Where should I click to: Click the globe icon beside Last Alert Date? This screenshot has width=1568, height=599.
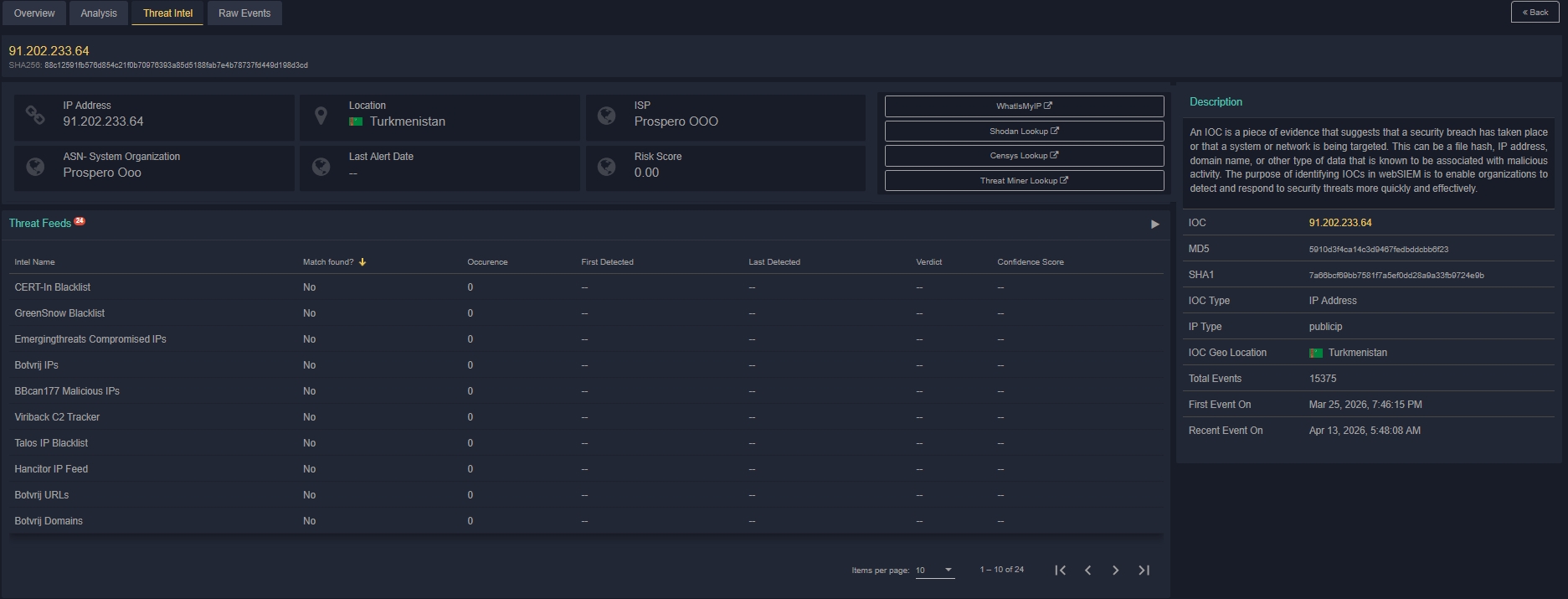tap(321, 167)
